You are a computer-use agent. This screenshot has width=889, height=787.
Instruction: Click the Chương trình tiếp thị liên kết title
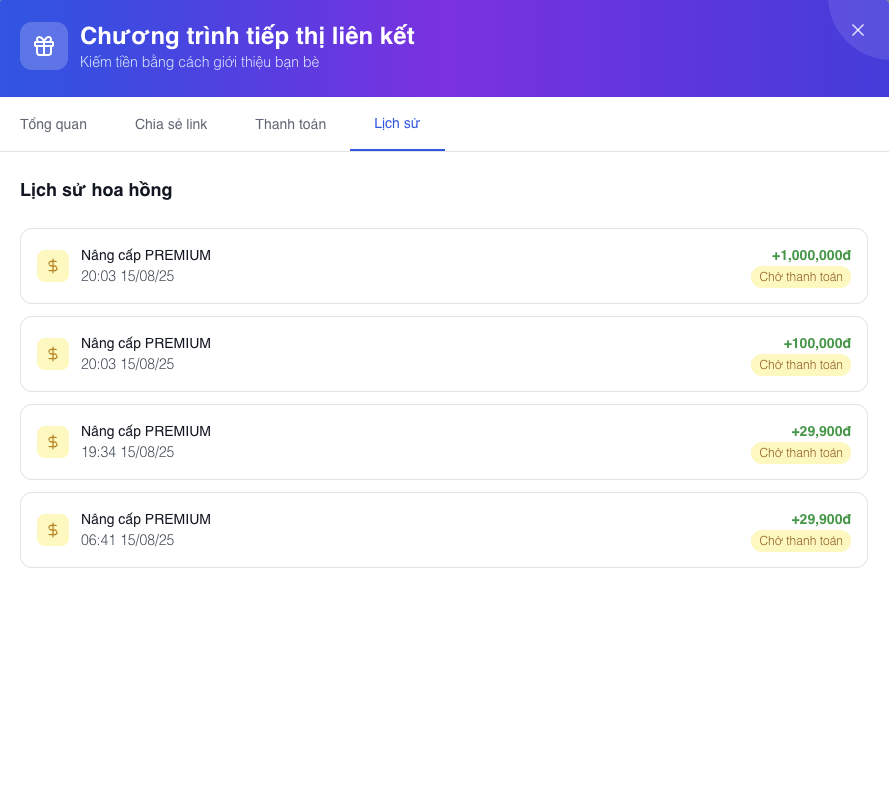click(x=247, y=36)
